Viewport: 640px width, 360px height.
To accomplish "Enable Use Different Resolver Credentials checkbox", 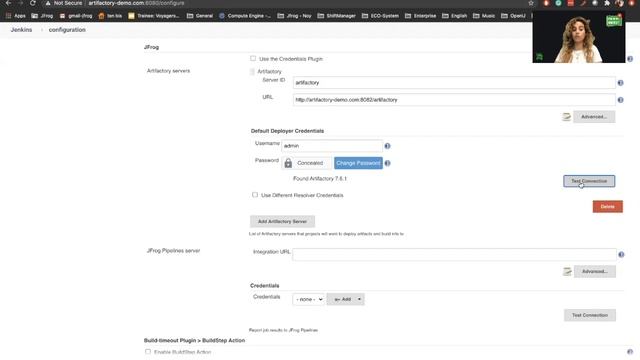I will pyautogui.click(x=255, y=195).
